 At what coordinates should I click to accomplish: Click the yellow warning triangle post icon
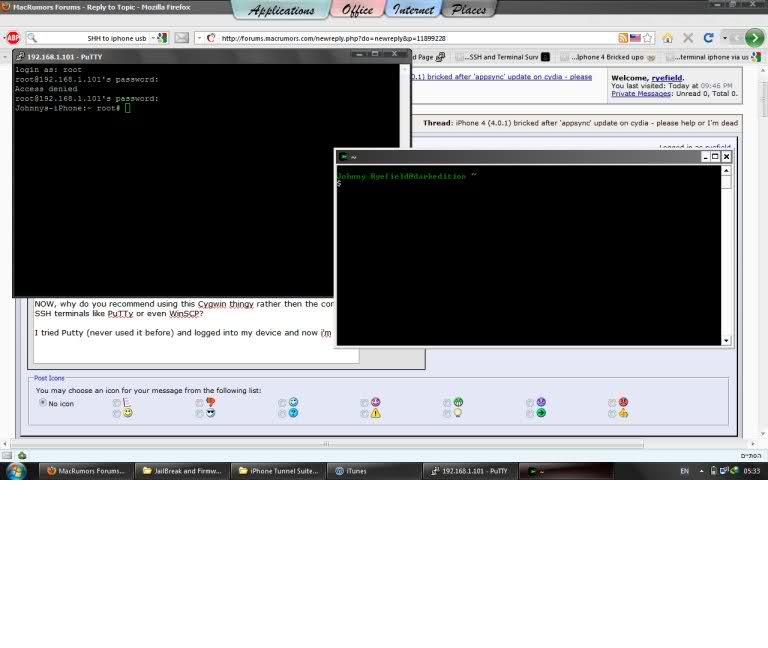pyautogui.click(x=376, y=413)
